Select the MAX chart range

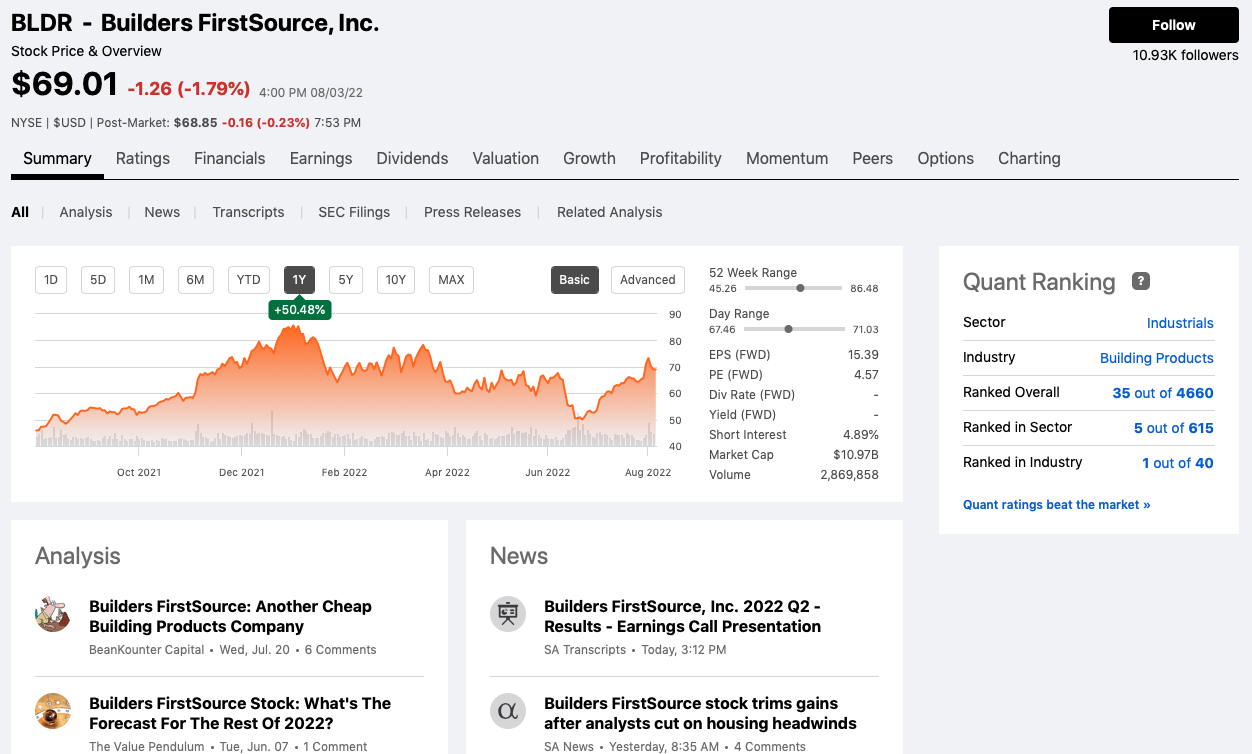pyautogui.click(x=451, y=280)
